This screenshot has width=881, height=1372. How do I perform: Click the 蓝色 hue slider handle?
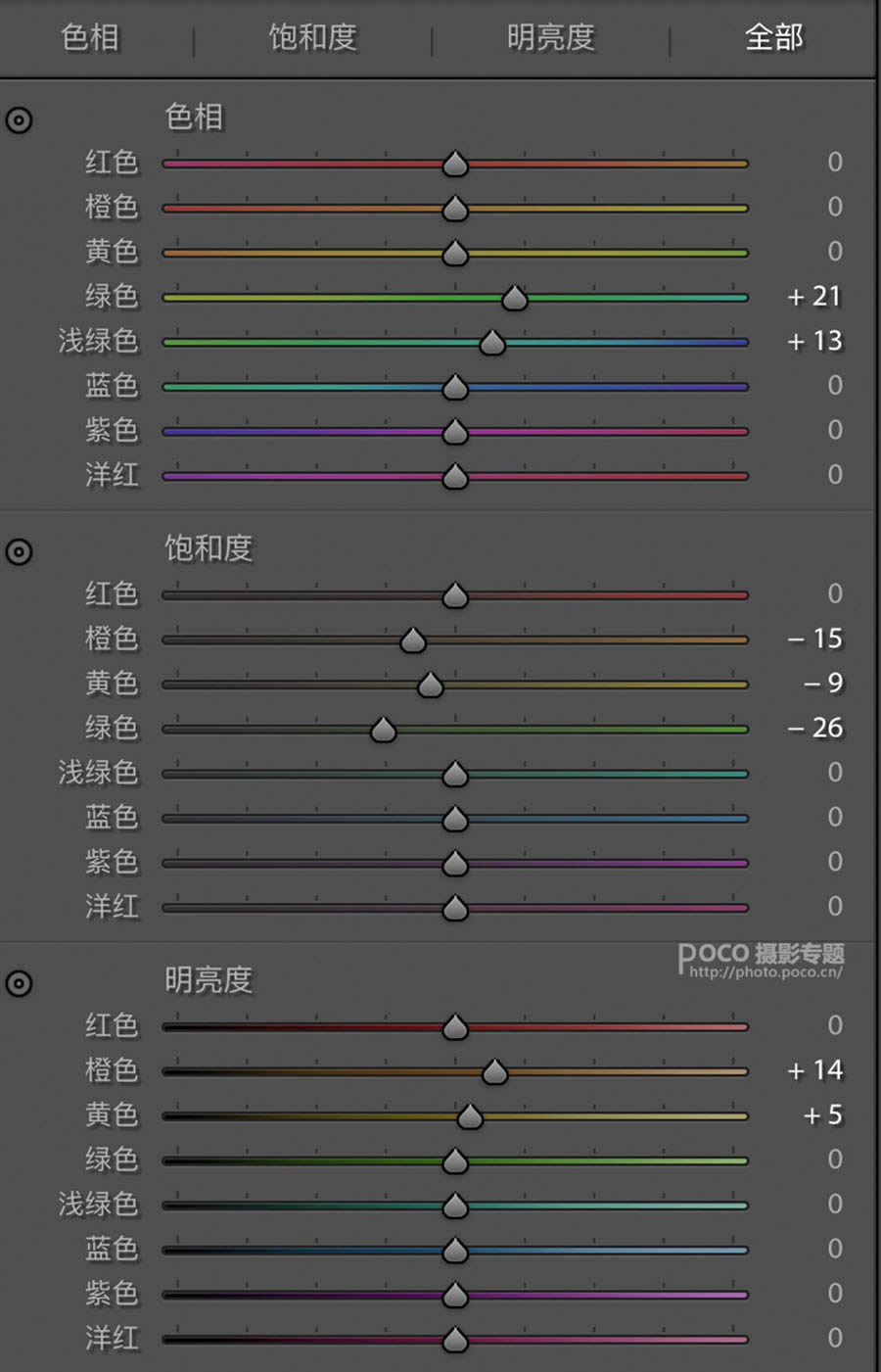point(454,387)
